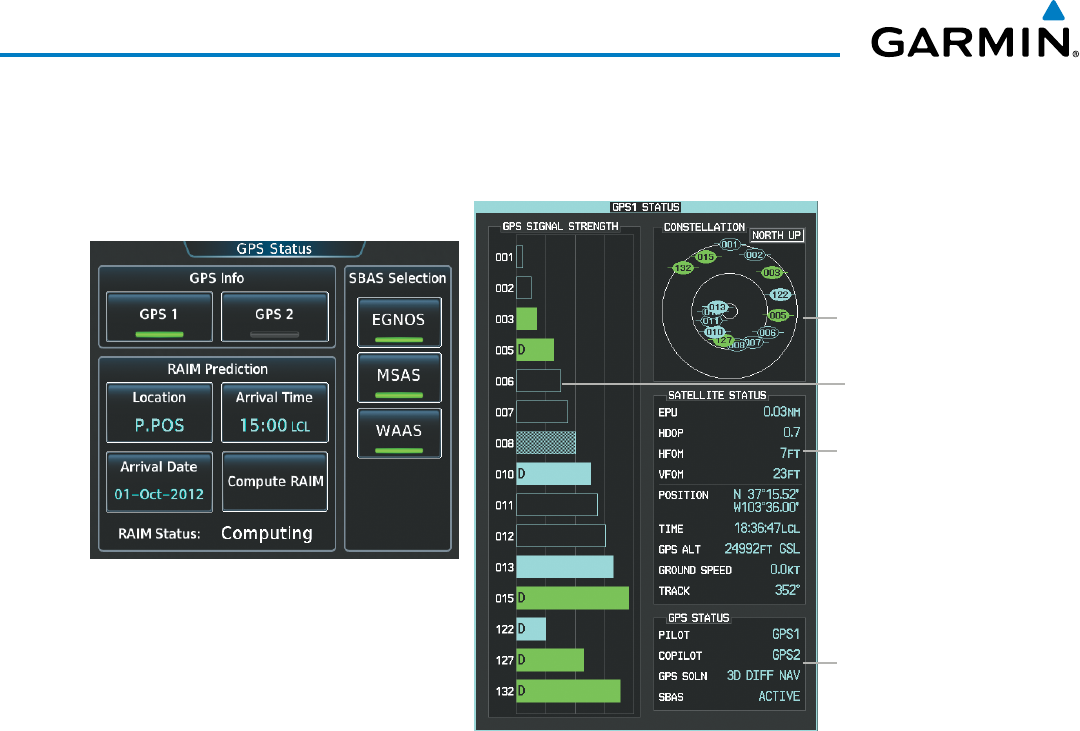Click satellite 006 hollow signal bar
The height and width of the screenshot is (731, 1080).
pyautogui.click(x=539, y=380)
